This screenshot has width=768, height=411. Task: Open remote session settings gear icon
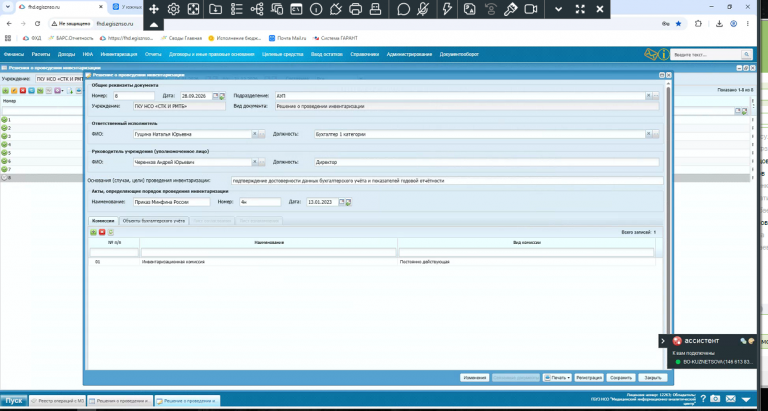click(x=173, y=9)
